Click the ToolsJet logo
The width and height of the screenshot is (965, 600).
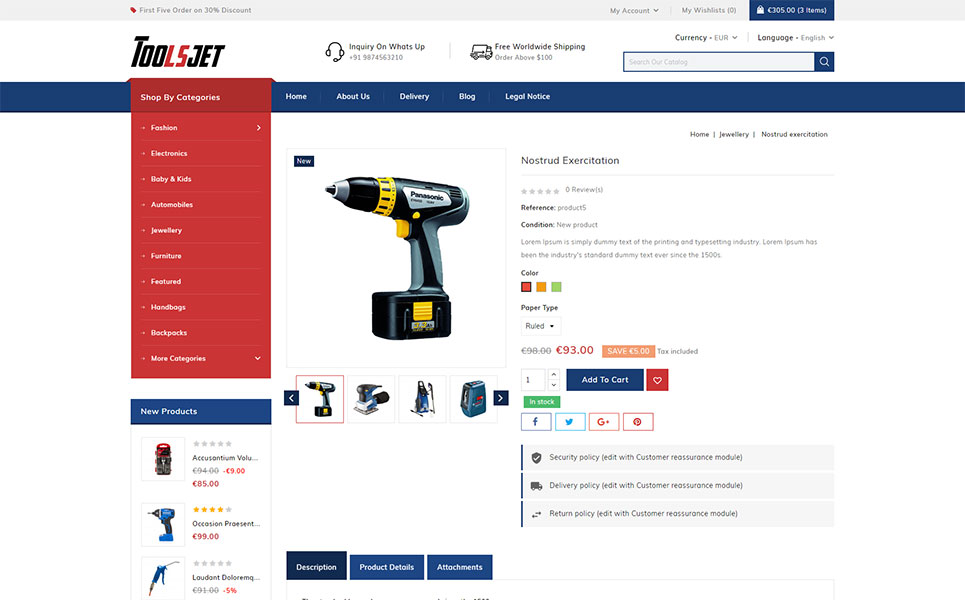tap(177, 52)
